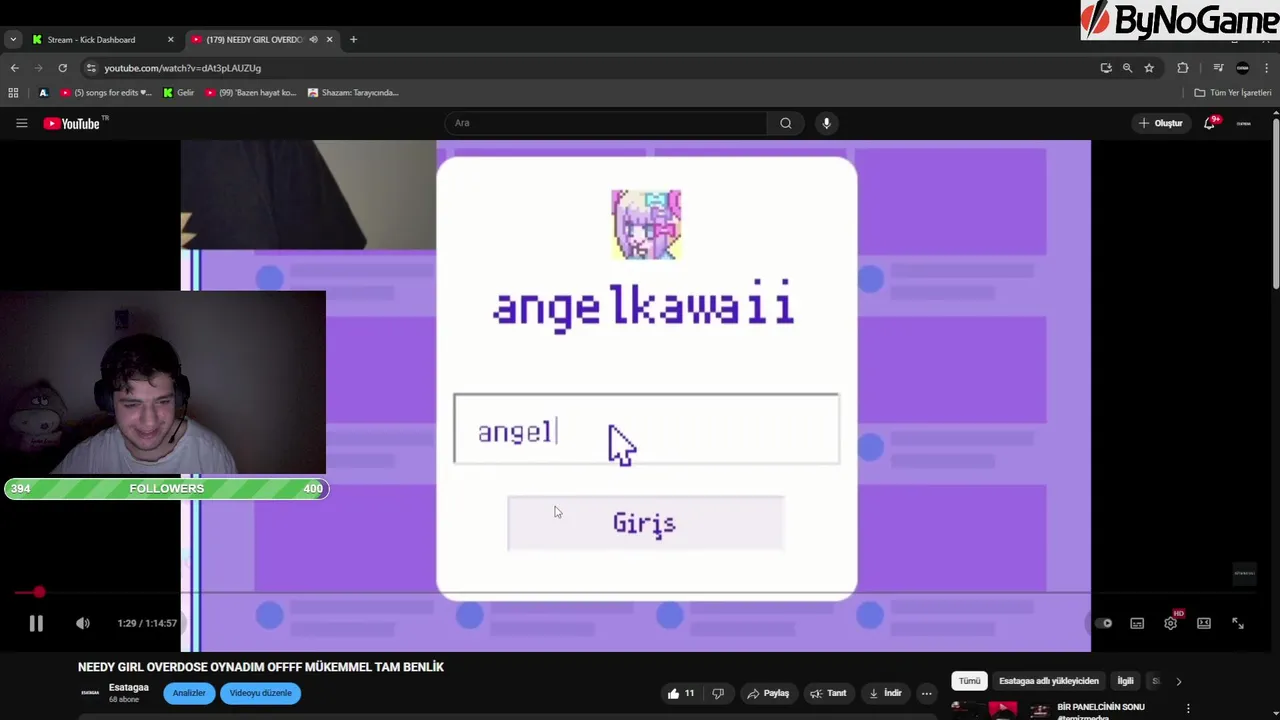Close the NEEDY GIRL OVERDOSE tab
This screenshot has width=1280, height=720.
329,40
